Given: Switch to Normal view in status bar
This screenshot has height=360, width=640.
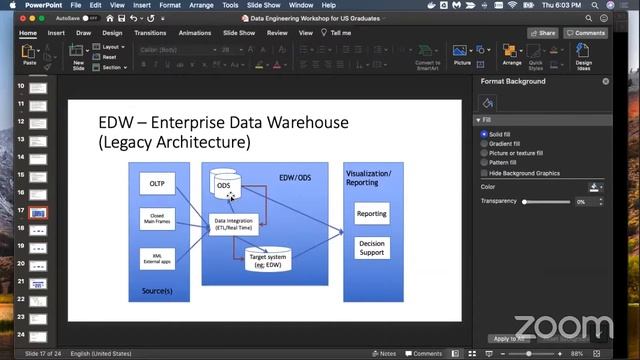Looking at the screenshot, I should click(x=455, y=353).
